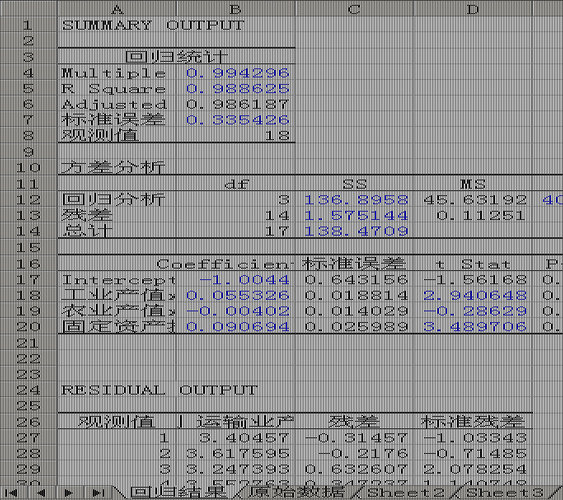Viewport: 563px width, 500px height.
Task: Select row 12 header
Action: click(28, 199)
